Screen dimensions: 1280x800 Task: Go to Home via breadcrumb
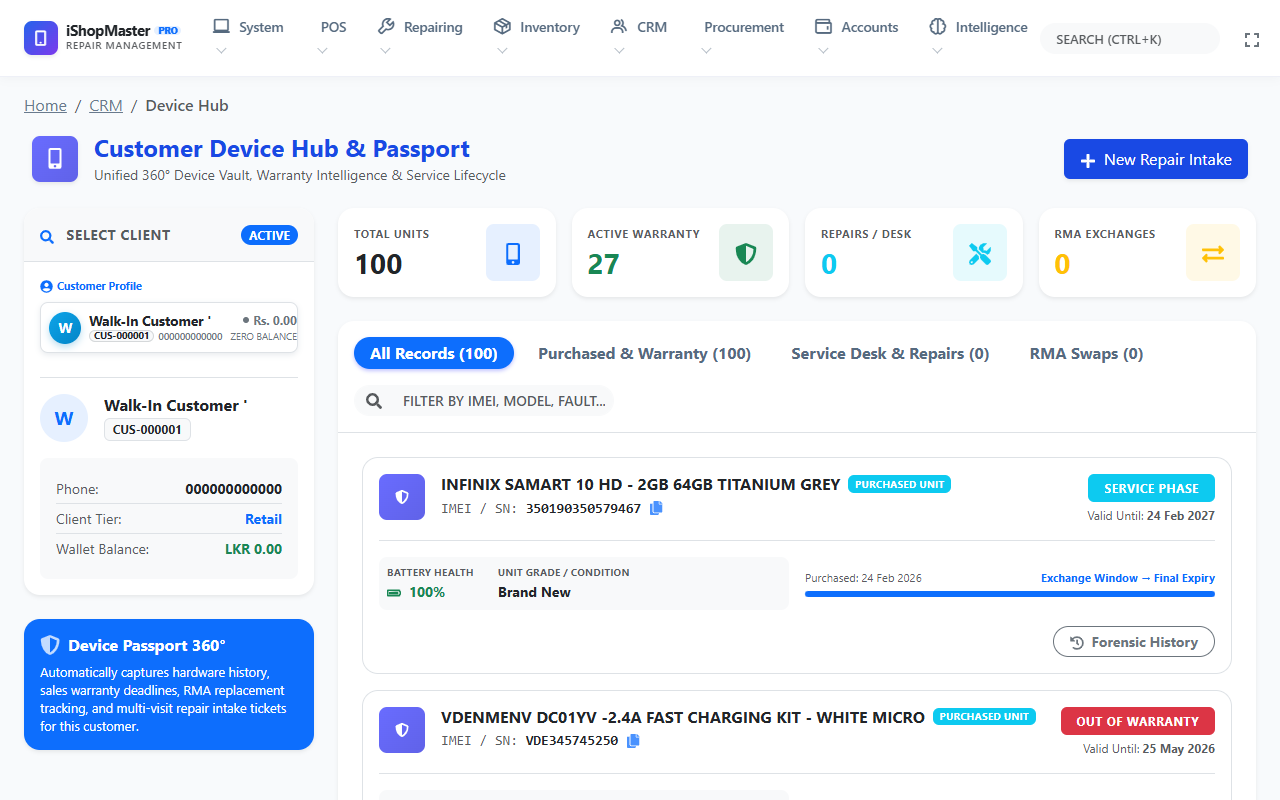pos(45,106)
